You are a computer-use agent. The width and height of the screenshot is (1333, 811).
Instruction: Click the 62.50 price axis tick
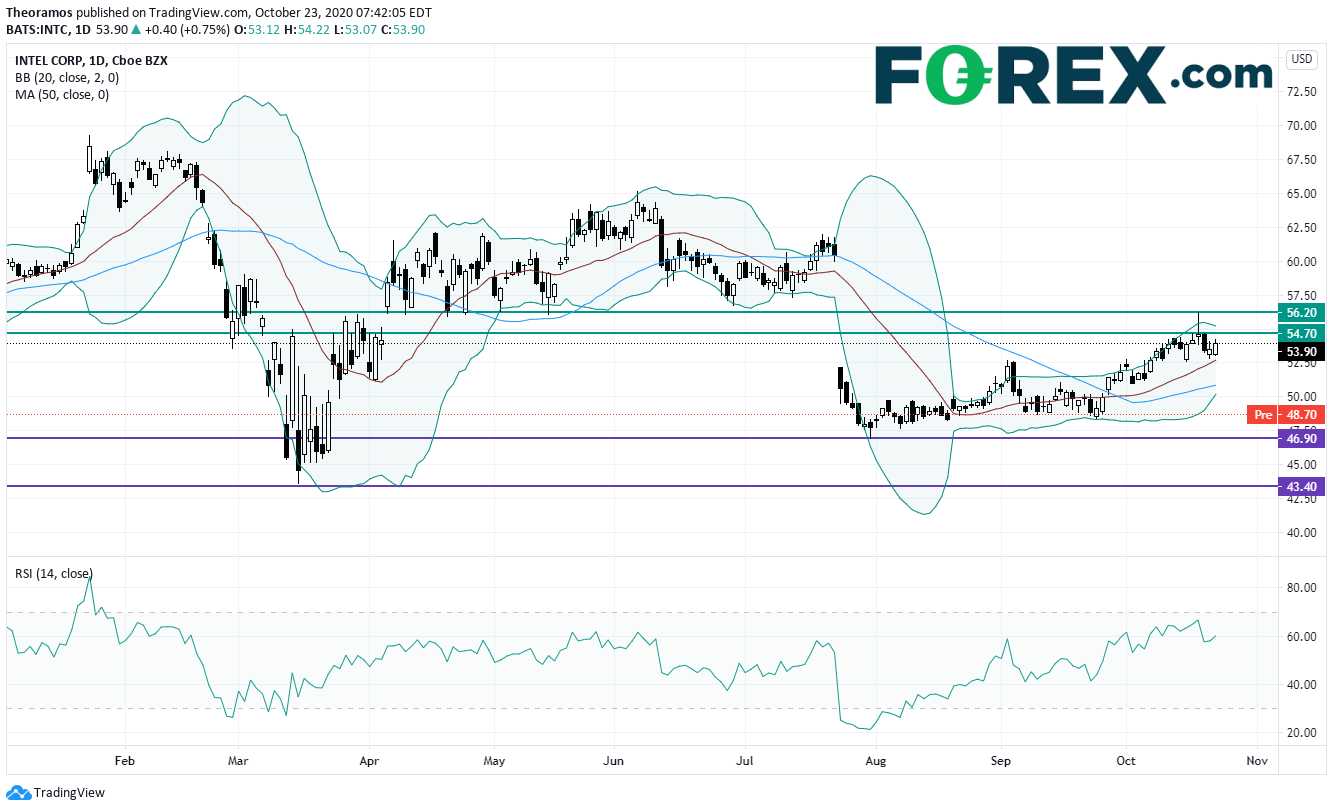tap(1301, 227)
